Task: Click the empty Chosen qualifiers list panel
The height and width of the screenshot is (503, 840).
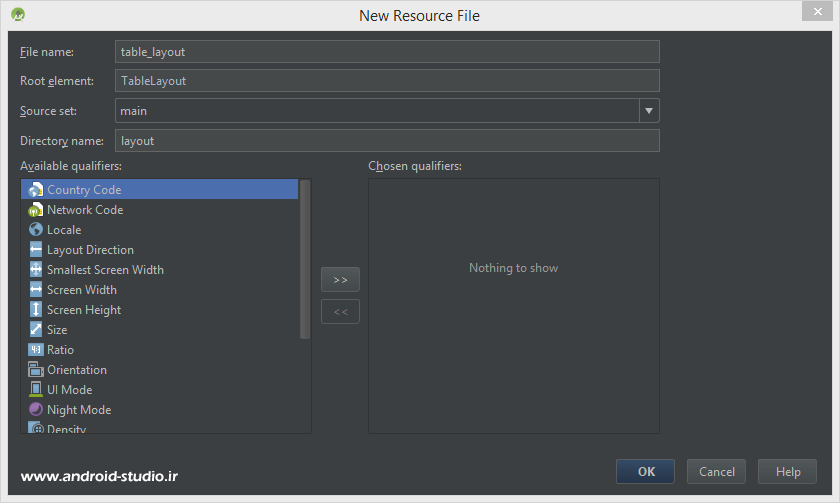Action: click(514, 306)
